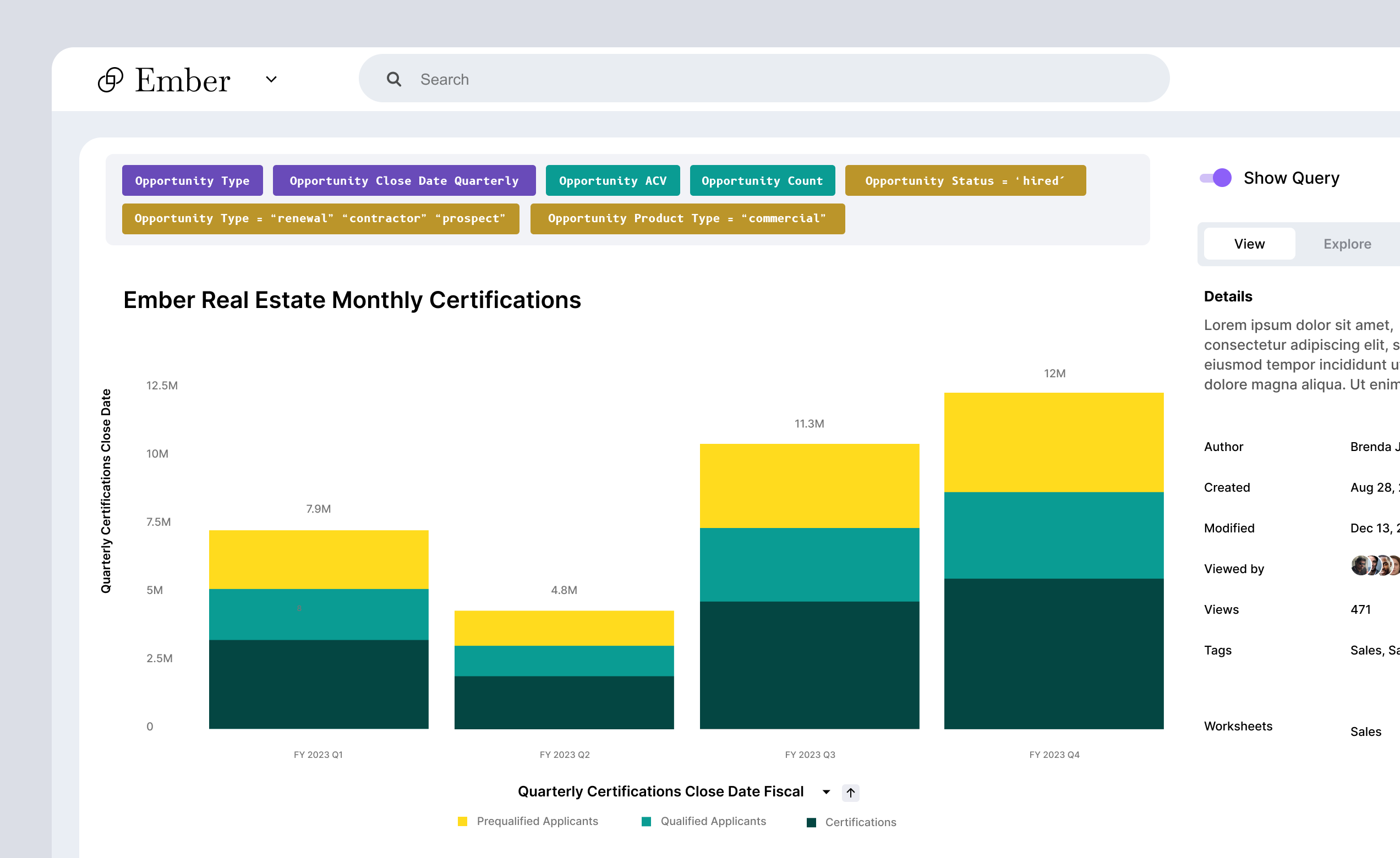The width and height of the screenshot is (1400, 858).
Task: Click the Certifications dark green legend square
Action: point(811,823)
